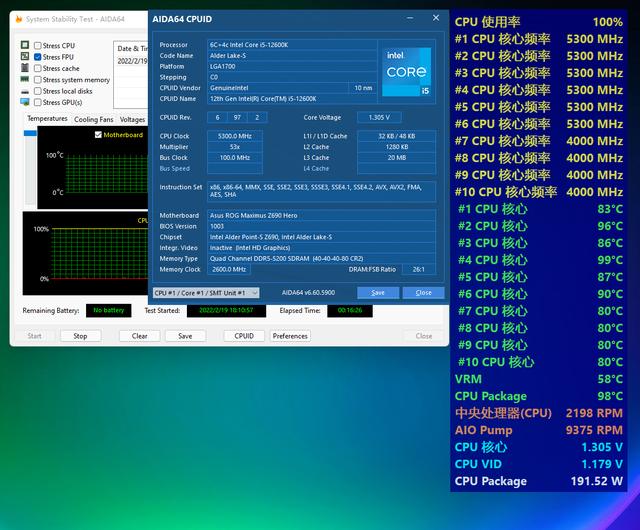
Task: Click the CPU 使用率 100% overlay row
Action: 539,22
